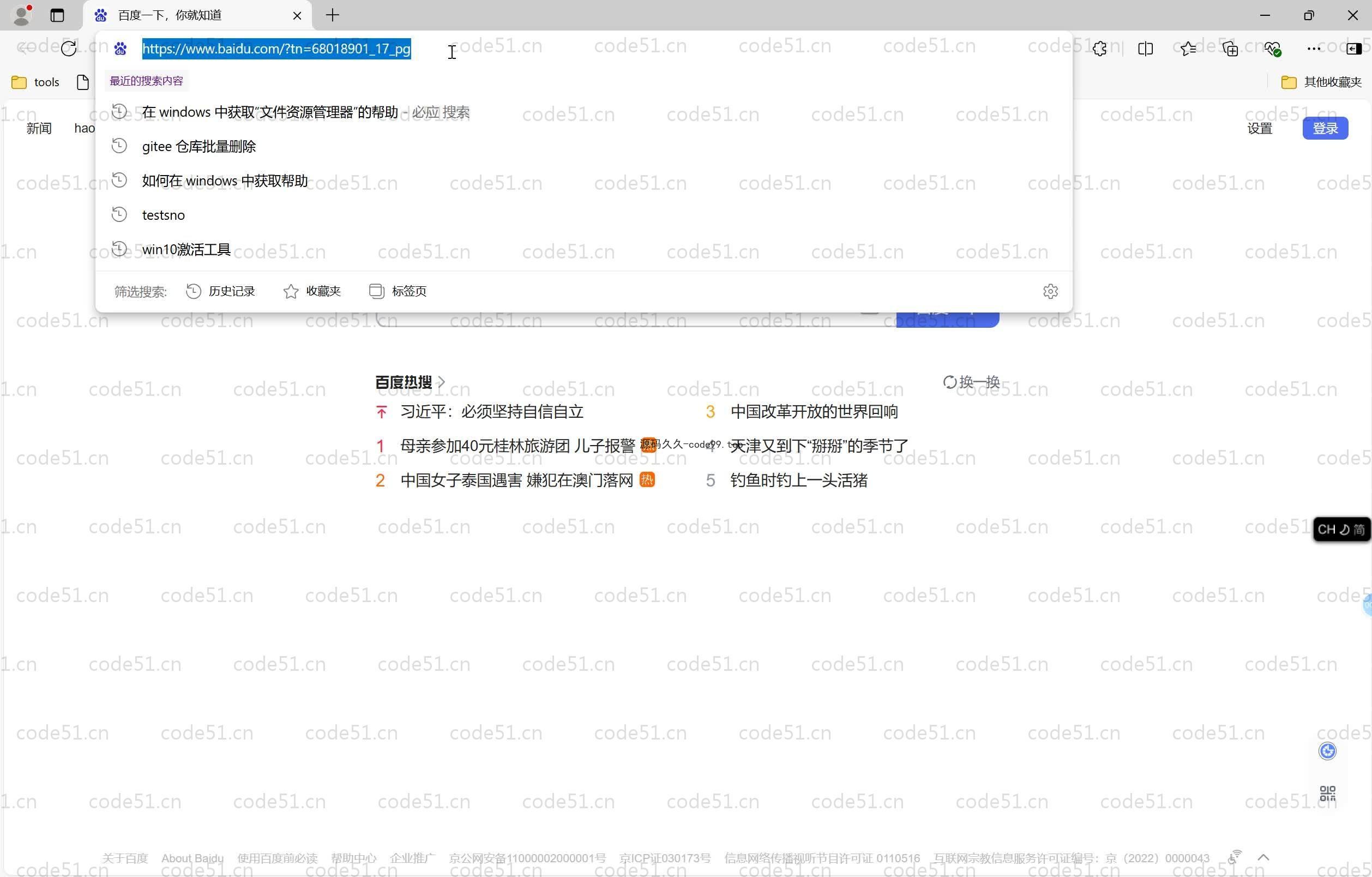Refresh hot searches with 换一换
Image resolution: width=1372 pixels, height=877 pixels.
tap(971, 382)
